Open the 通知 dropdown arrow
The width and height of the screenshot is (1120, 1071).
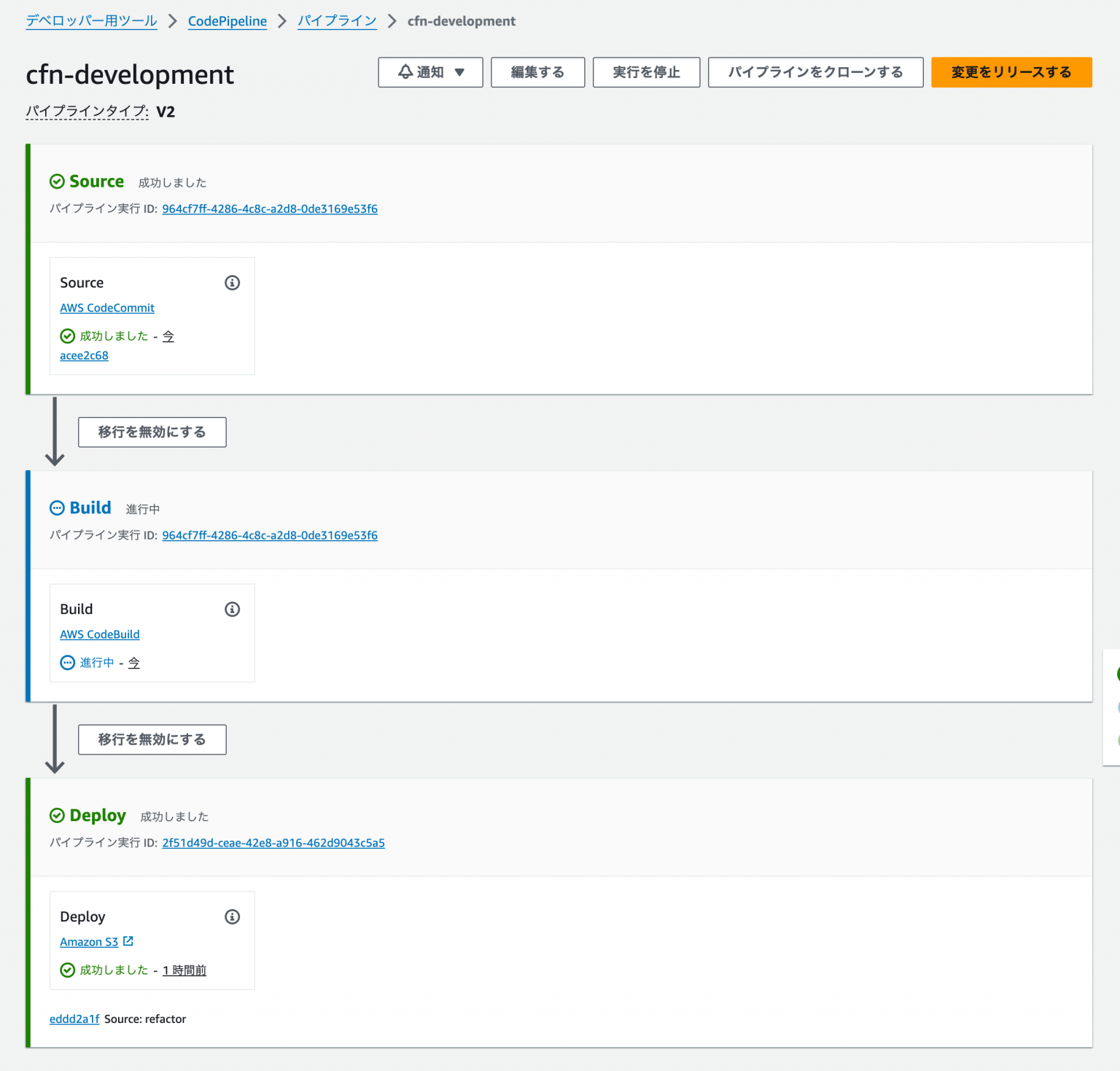pyautogui.click(x=459, y=71)
